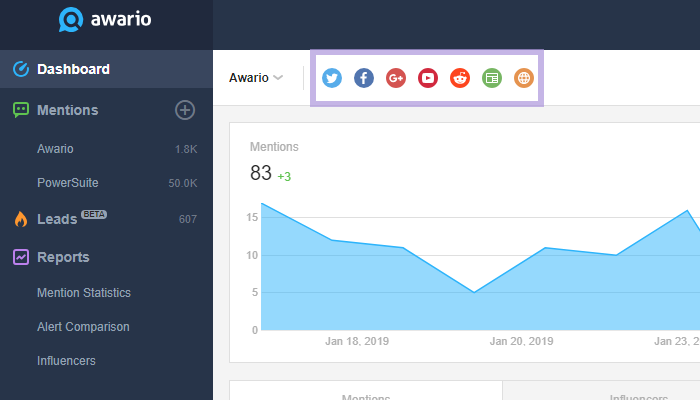The height and width of the screenshot is (400, 700).
Task: Click the Jan 20, 2019 axis label
Action: 521,341
